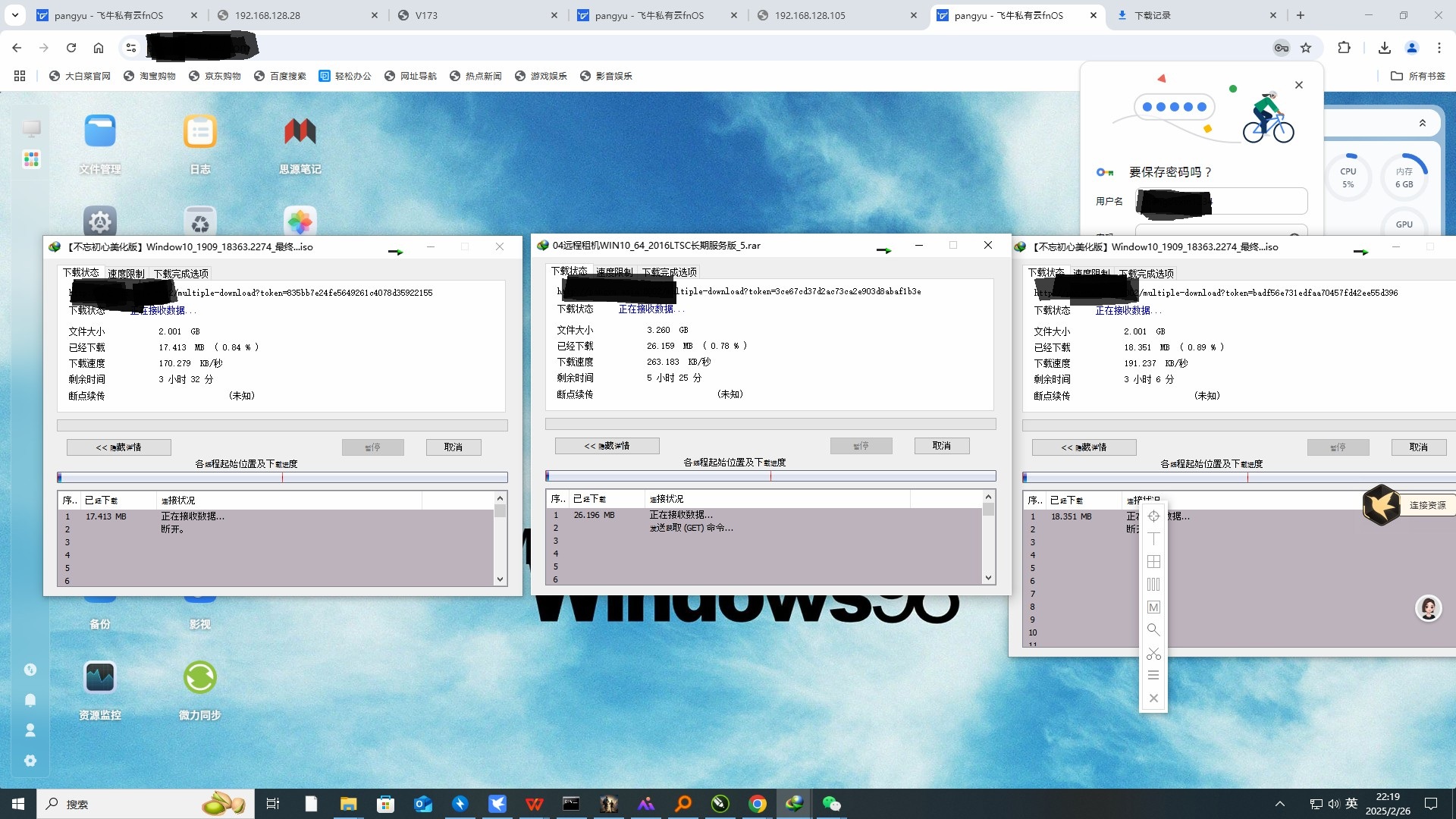Select 下载完成选项 tab in the rar download window
The height and width of the screenshot is (819, 1456).
tap(669, 272)
